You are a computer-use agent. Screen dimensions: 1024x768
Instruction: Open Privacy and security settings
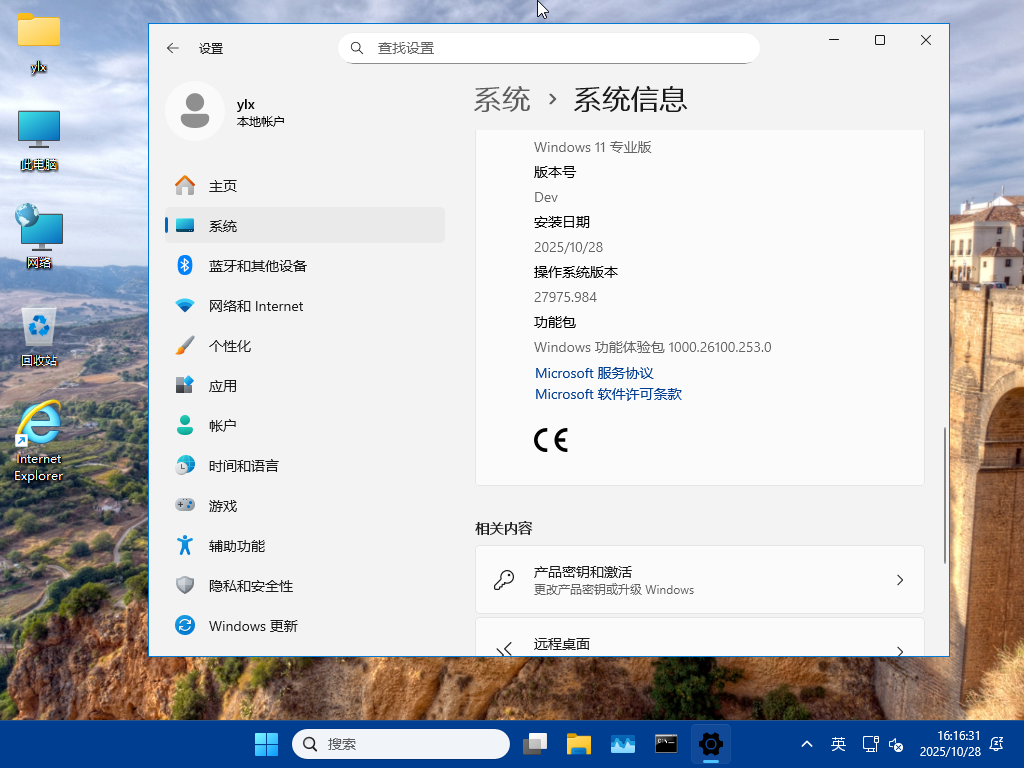250,586
